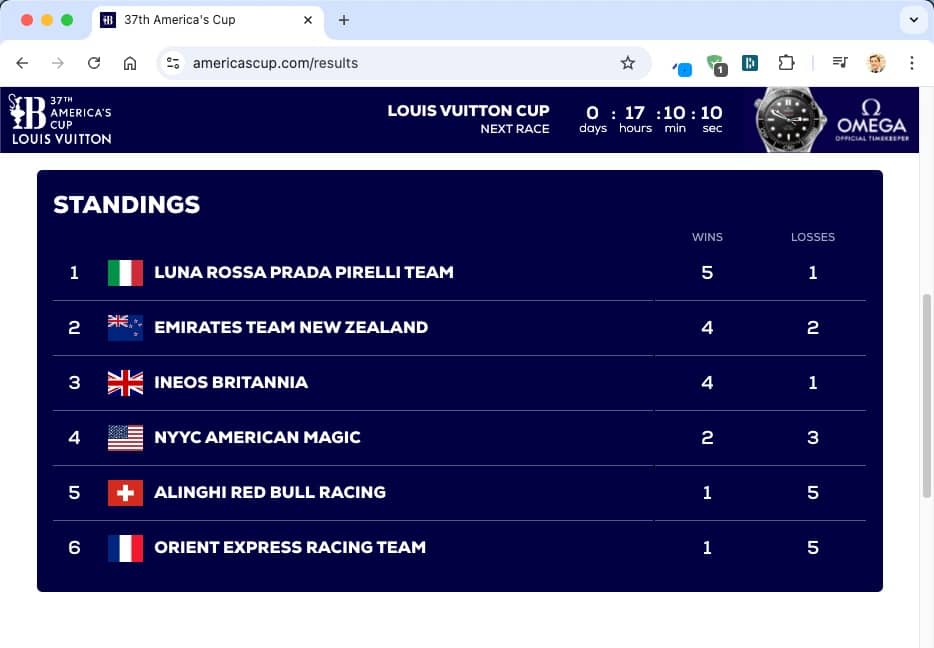Screen dimensions: 934x648
Task: Reload the results page
Action: tap(94, 63)
